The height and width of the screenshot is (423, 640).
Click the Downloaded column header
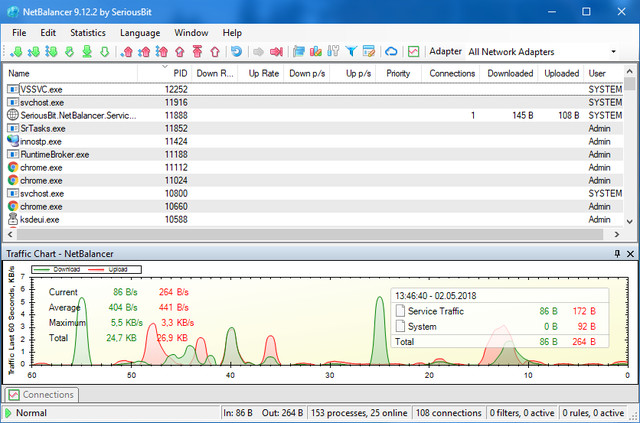510,73
